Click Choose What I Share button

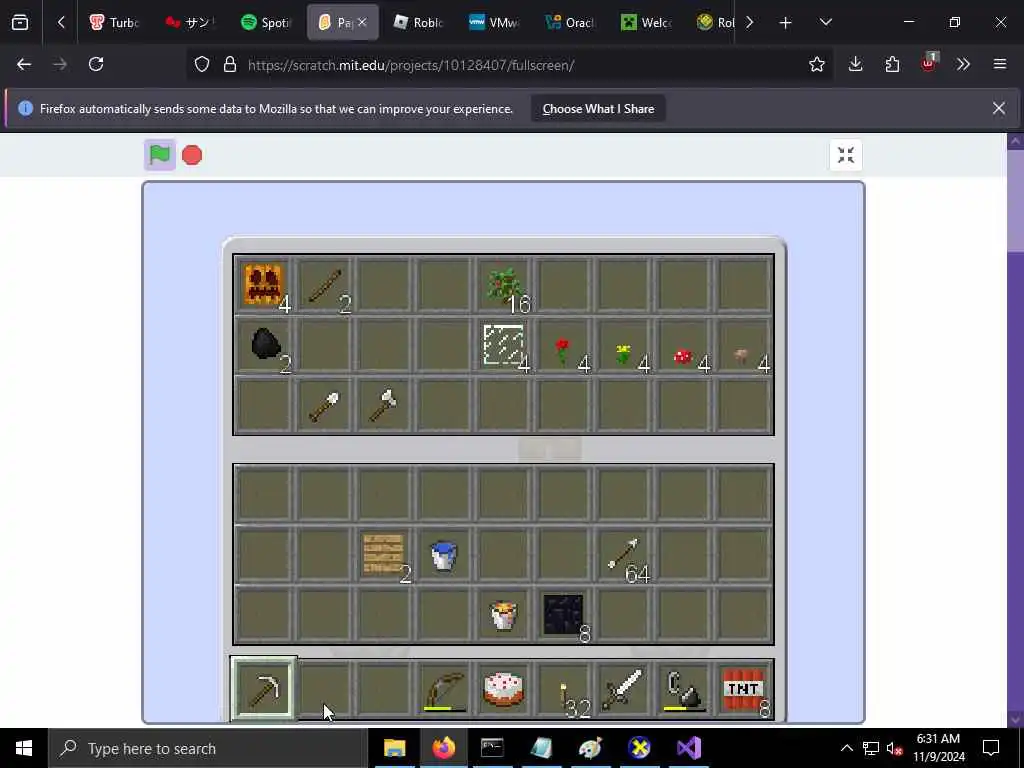(598, 108)
